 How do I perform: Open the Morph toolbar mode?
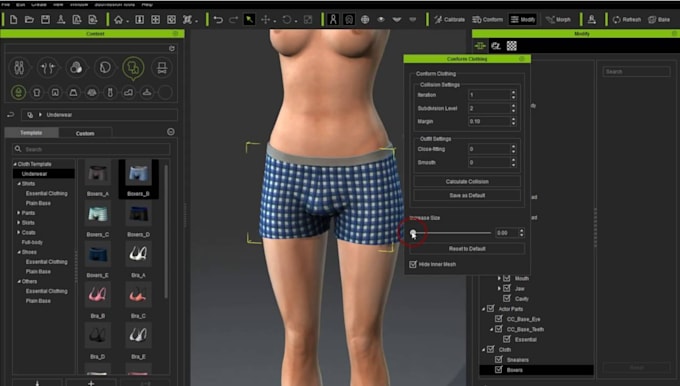pos(558,20)
